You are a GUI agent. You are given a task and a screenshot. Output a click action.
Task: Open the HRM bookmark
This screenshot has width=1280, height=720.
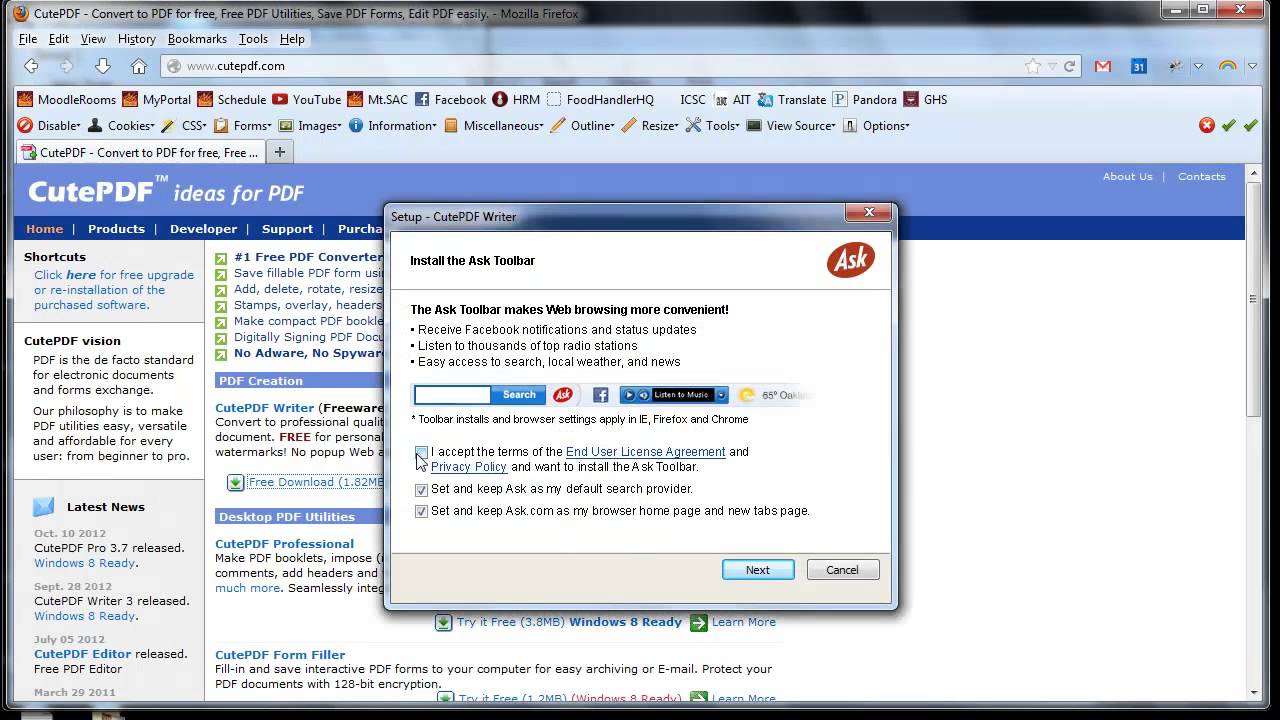[517, 99]
